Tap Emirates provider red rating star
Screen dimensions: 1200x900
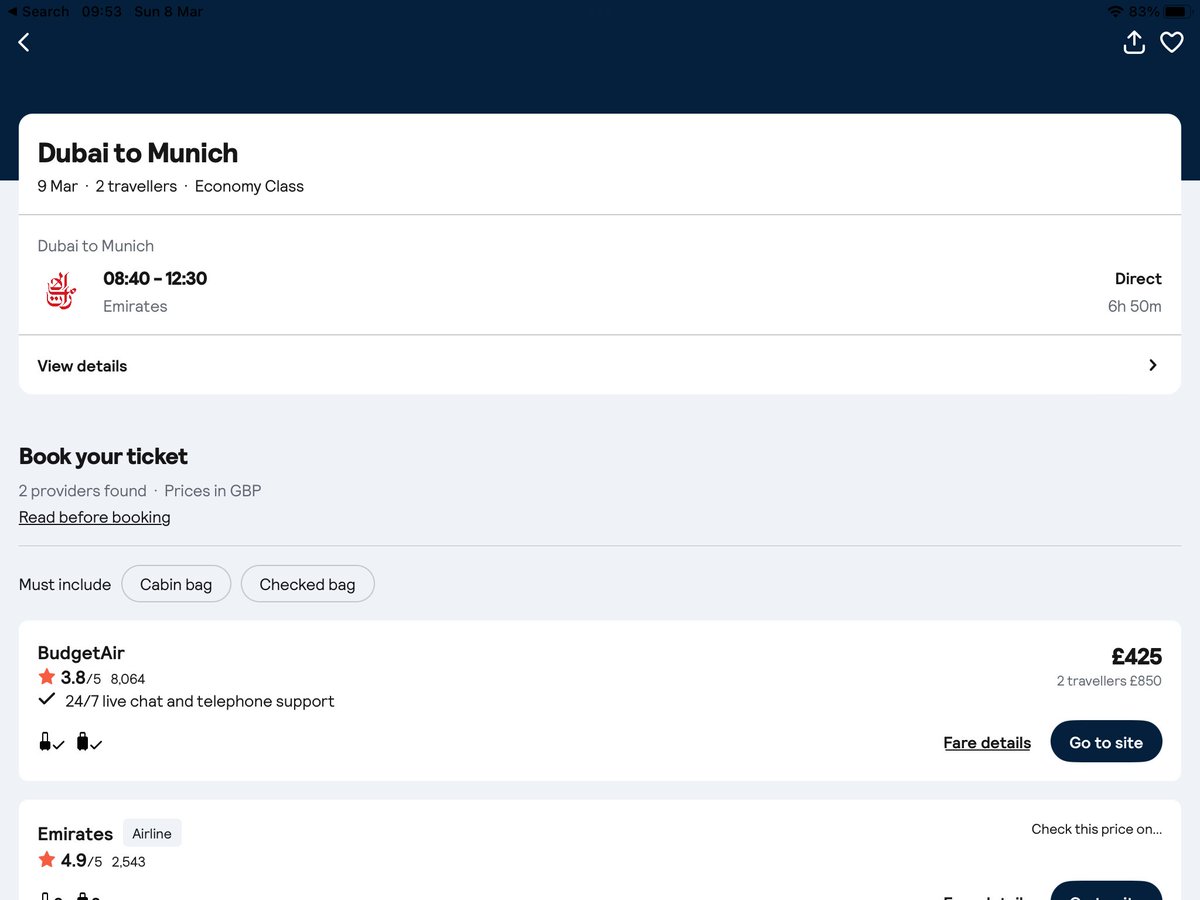(47, 860)
